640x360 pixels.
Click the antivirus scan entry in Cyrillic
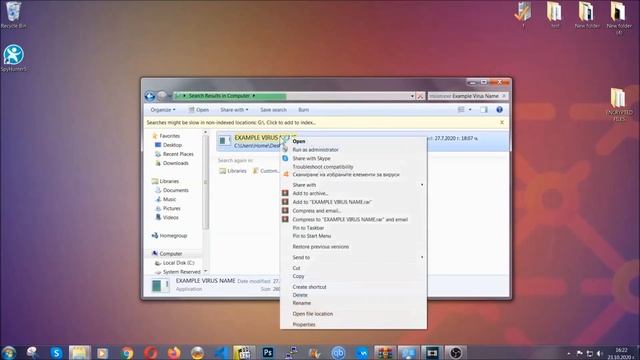click(346, 175)
